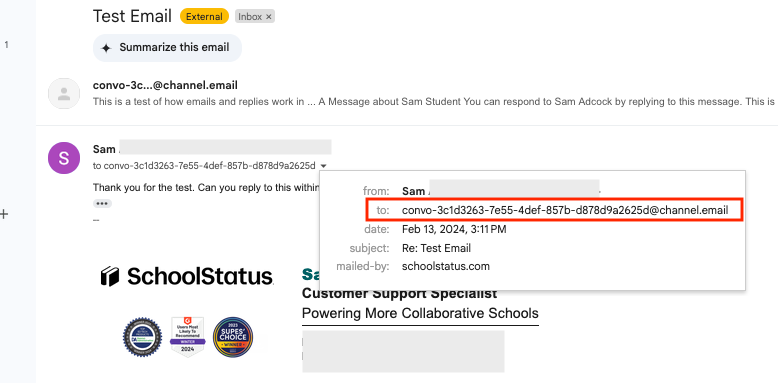Click the blue circular award badge
Viewport: 778px width, 383px height.
point(142,337)
